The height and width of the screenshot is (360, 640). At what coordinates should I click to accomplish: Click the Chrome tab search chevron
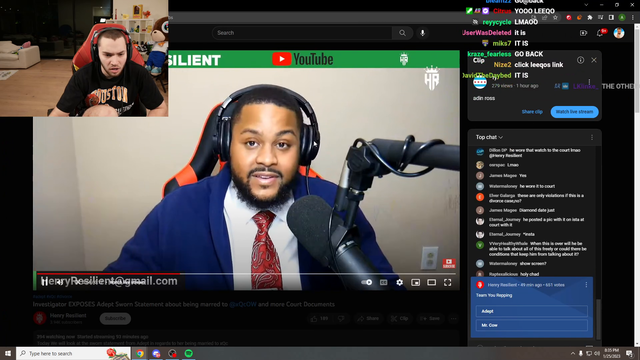click(x=586, y=5)
